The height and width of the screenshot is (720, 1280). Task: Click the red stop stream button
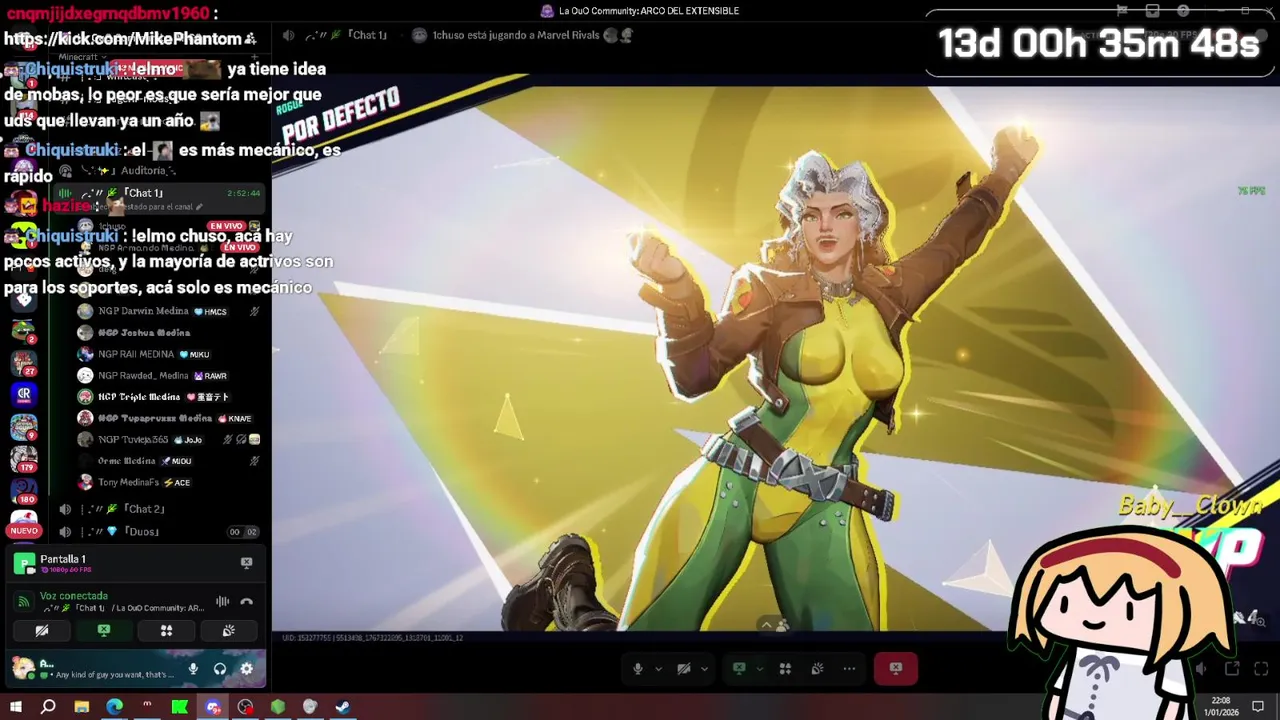[896, 669]
